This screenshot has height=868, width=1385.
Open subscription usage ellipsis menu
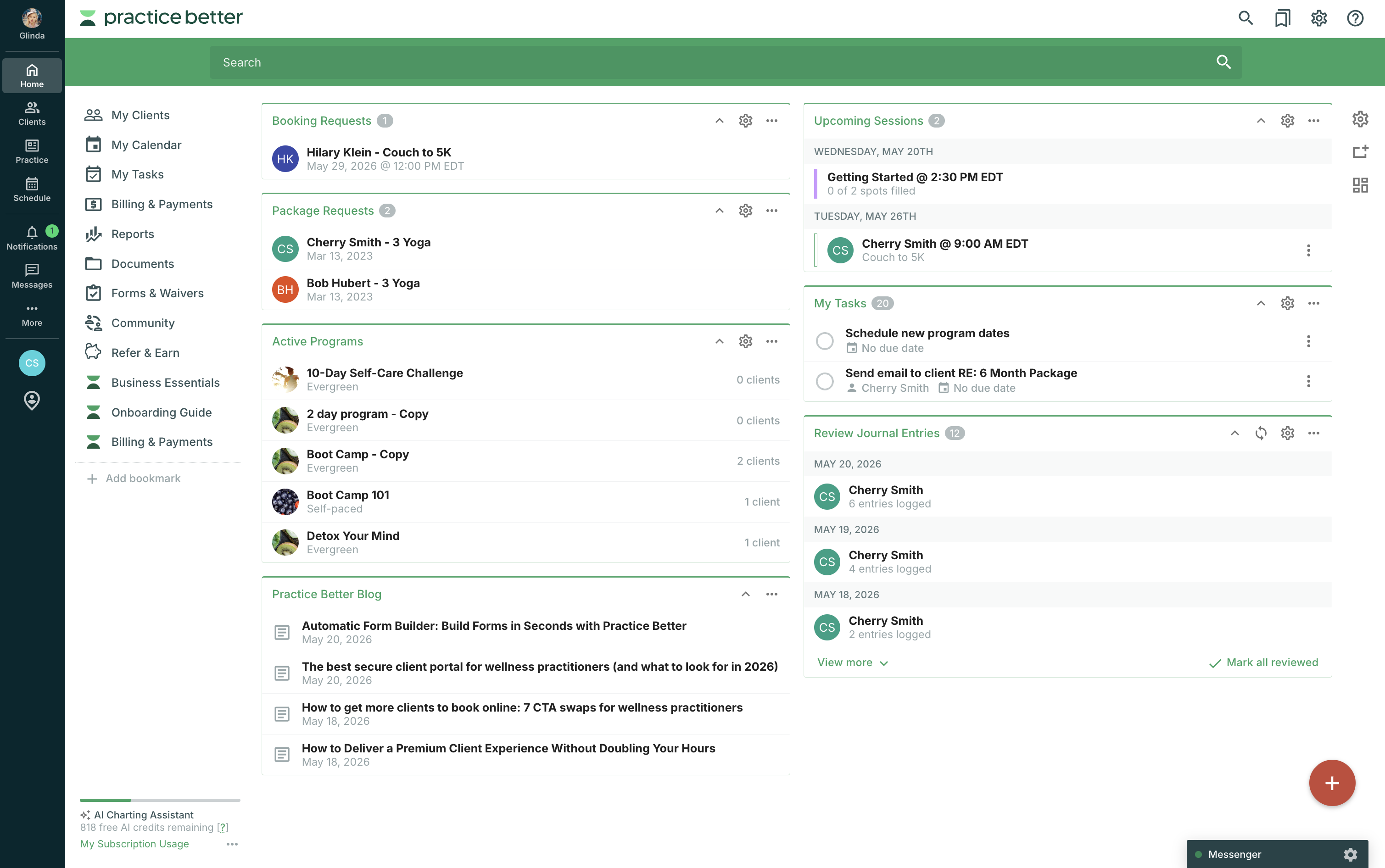tap(232, 844)
